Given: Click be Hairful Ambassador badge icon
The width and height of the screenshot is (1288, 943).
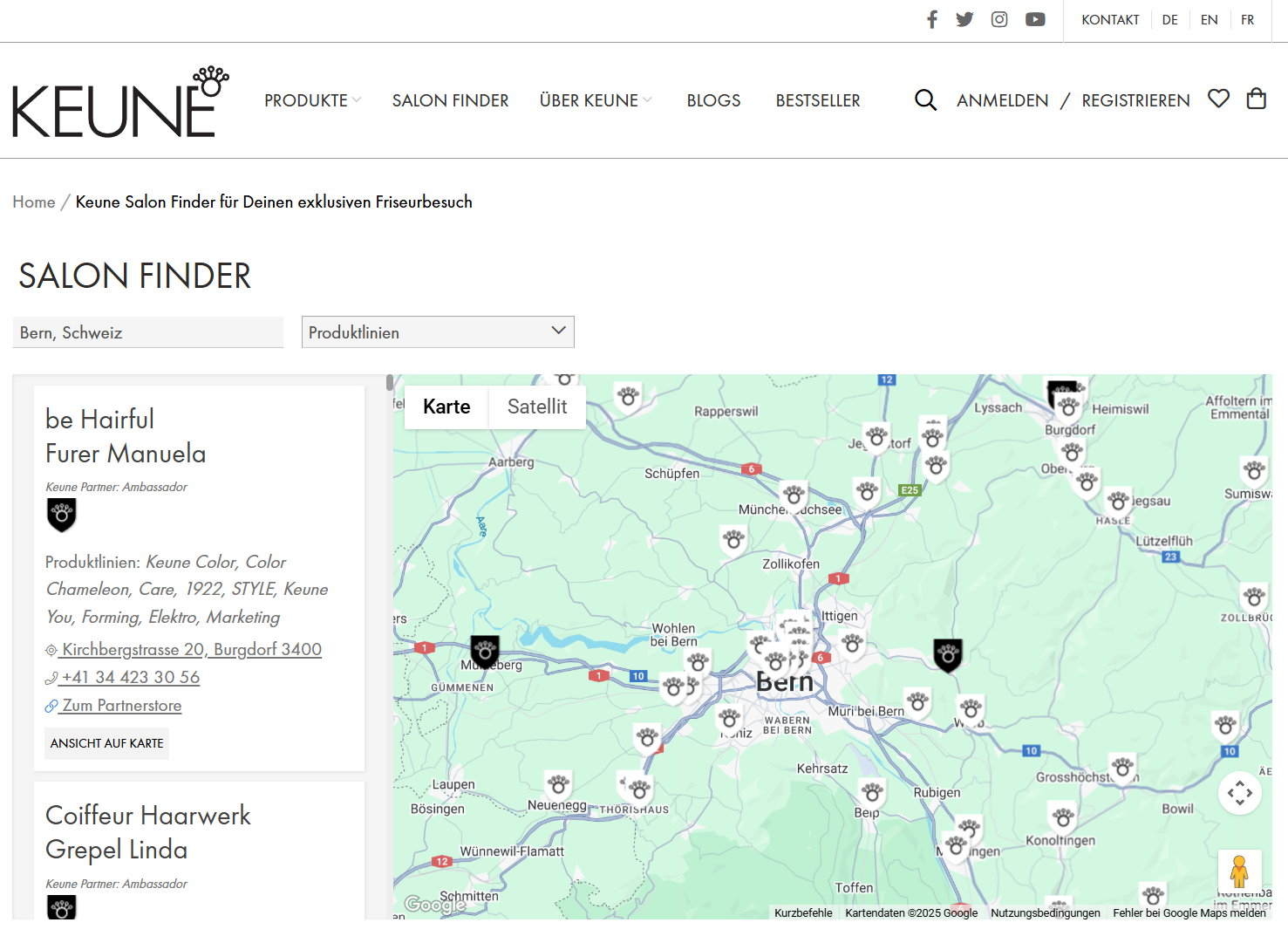Looking at the screenshot, I should pyautogui.click(x=62, y=515).
